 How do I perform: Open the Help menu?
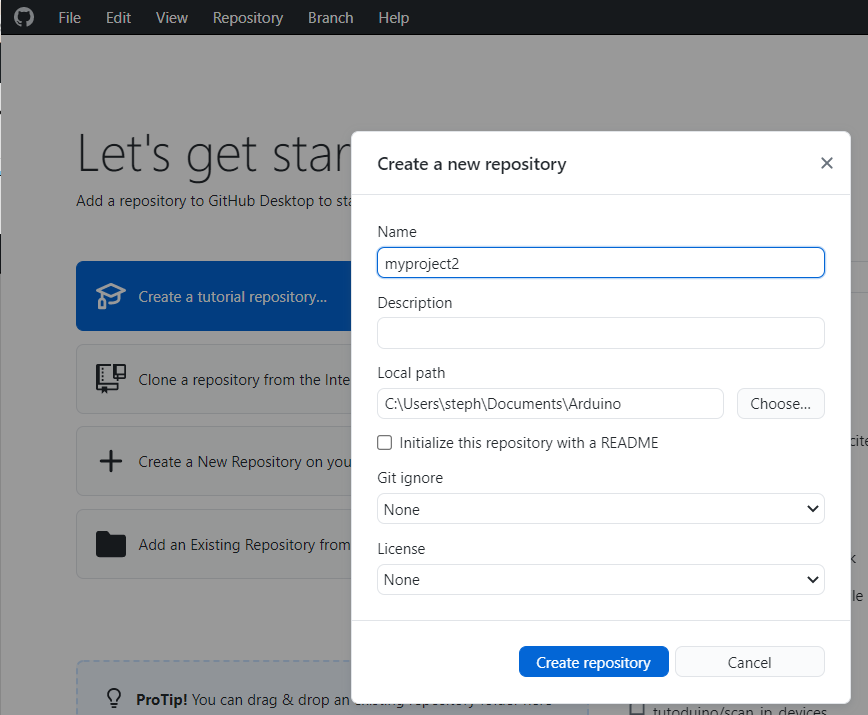[394, 18]
